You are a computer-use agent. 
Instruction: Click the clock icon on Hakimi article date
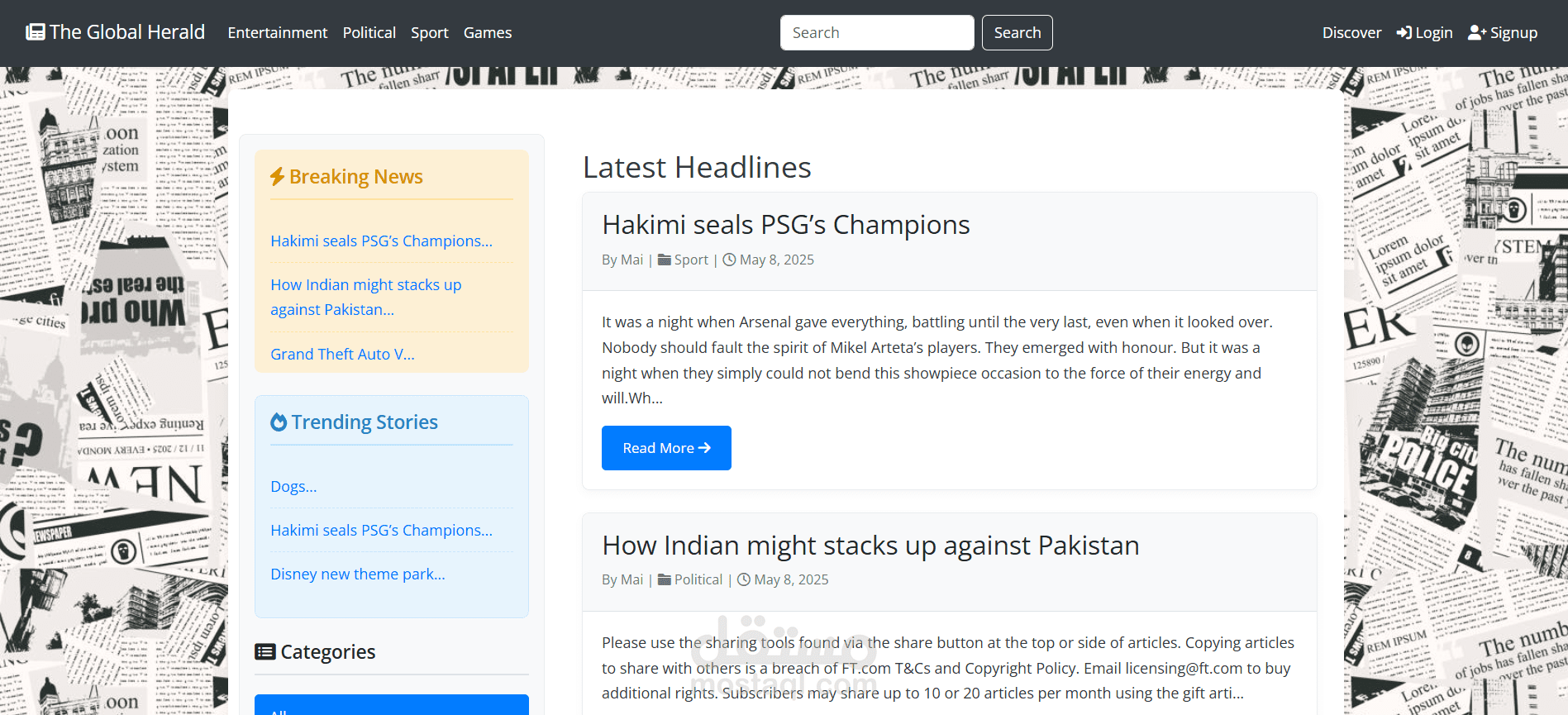[729, 260]
